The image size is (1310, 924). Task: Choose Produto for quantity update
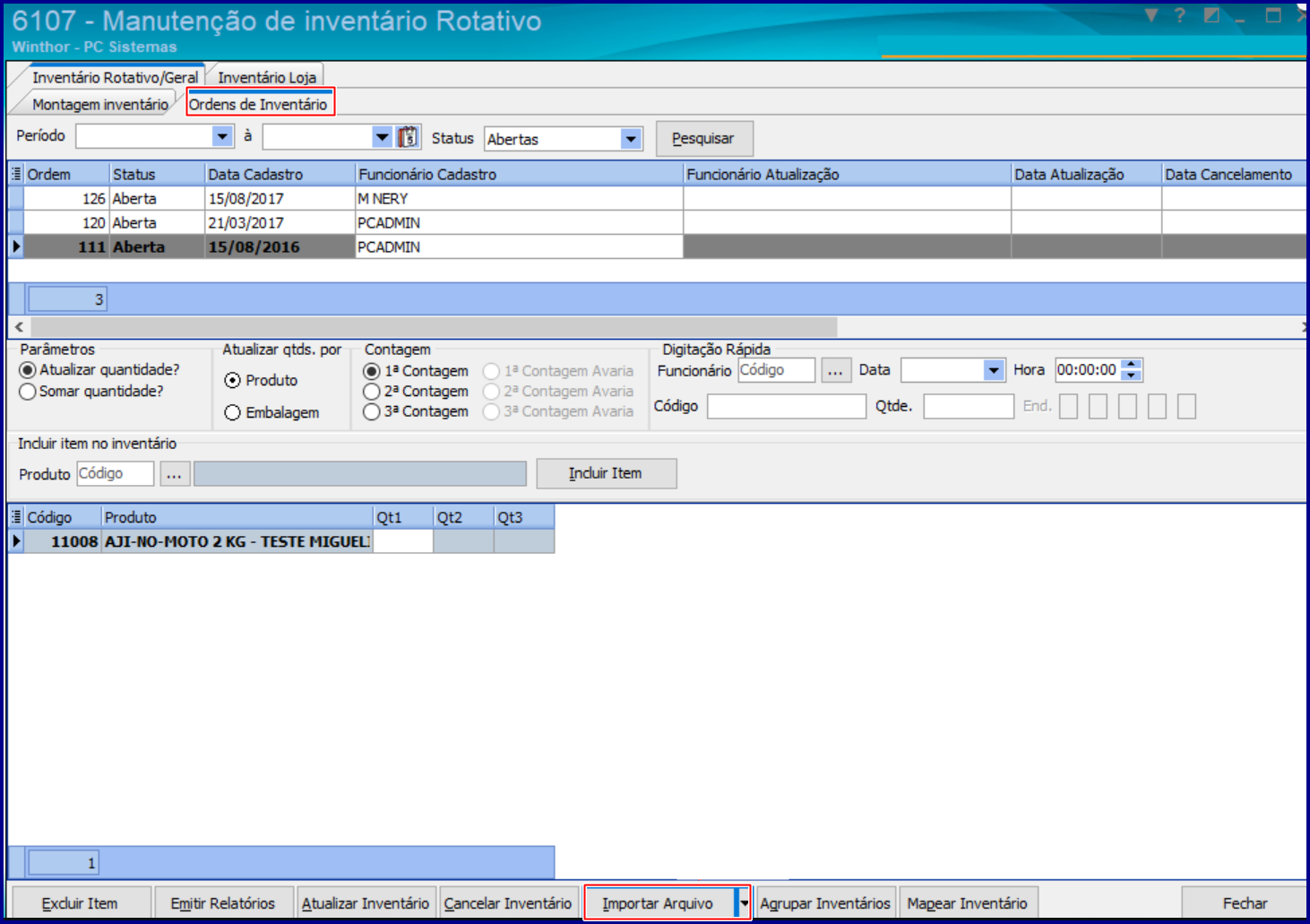point(233,381)
